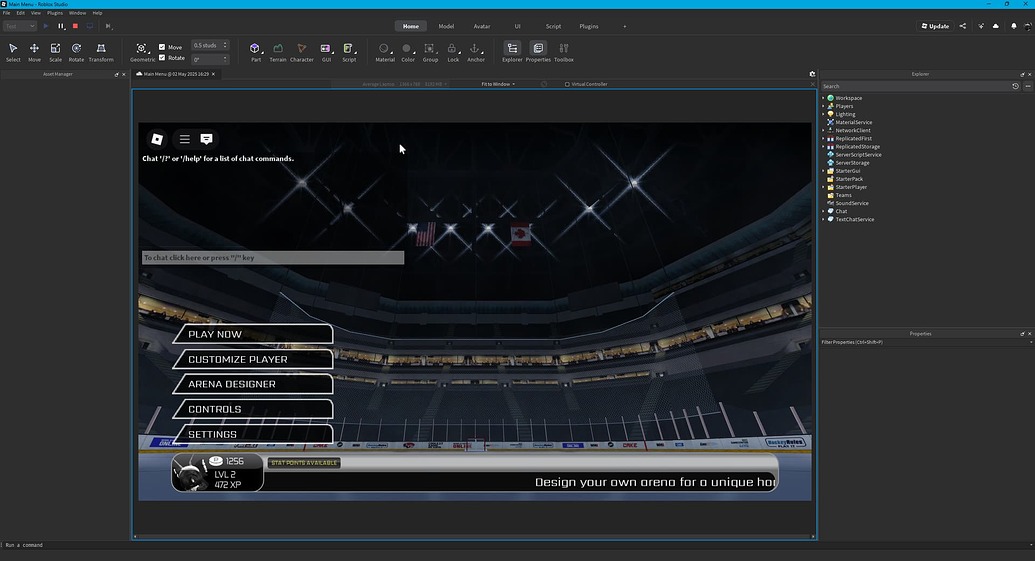This screenshot has height=561, width=1035.
Task: Stop the play test
Action: point(75,26)
